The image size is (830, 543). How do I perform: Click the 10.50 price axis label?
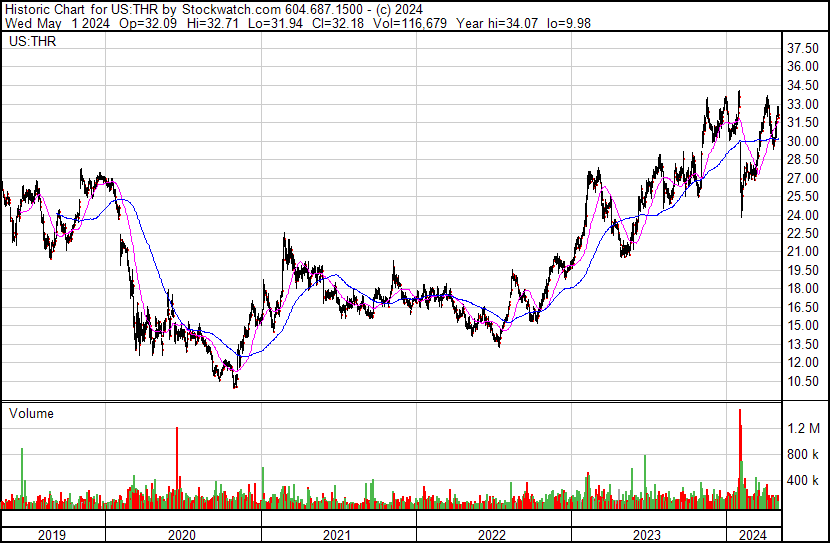click(803, 381)
